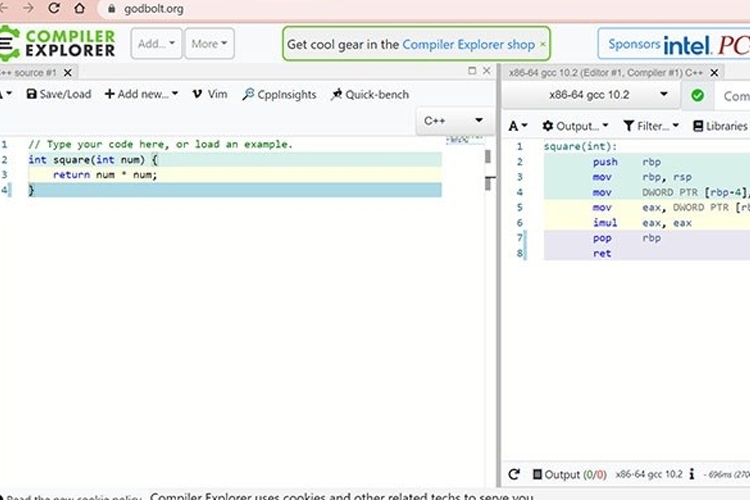Viewport: 750px width, 500px height.
Task: Select the C++ source #1 tab
Action: (29, 73)
